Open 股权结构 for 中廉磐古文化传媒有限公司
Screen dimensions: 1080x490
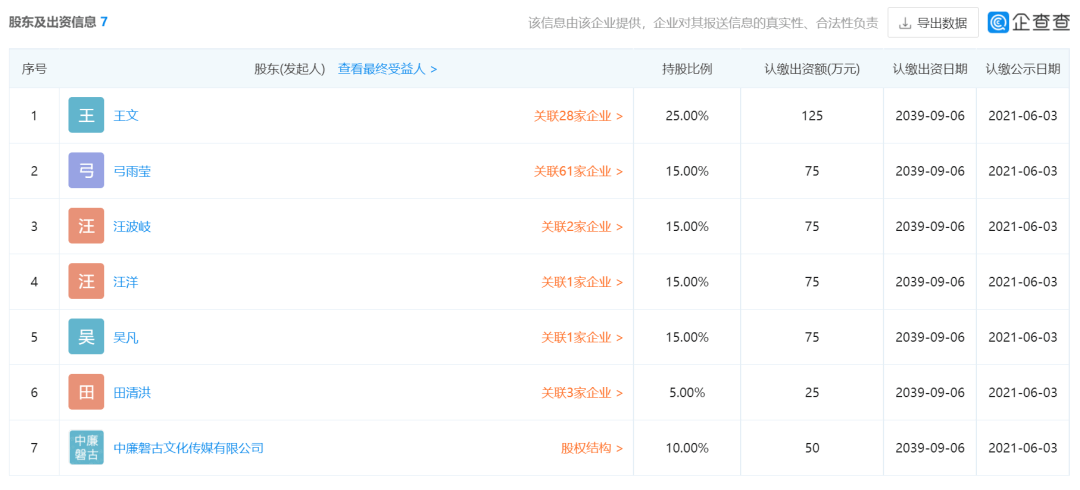tap(592, 448)
